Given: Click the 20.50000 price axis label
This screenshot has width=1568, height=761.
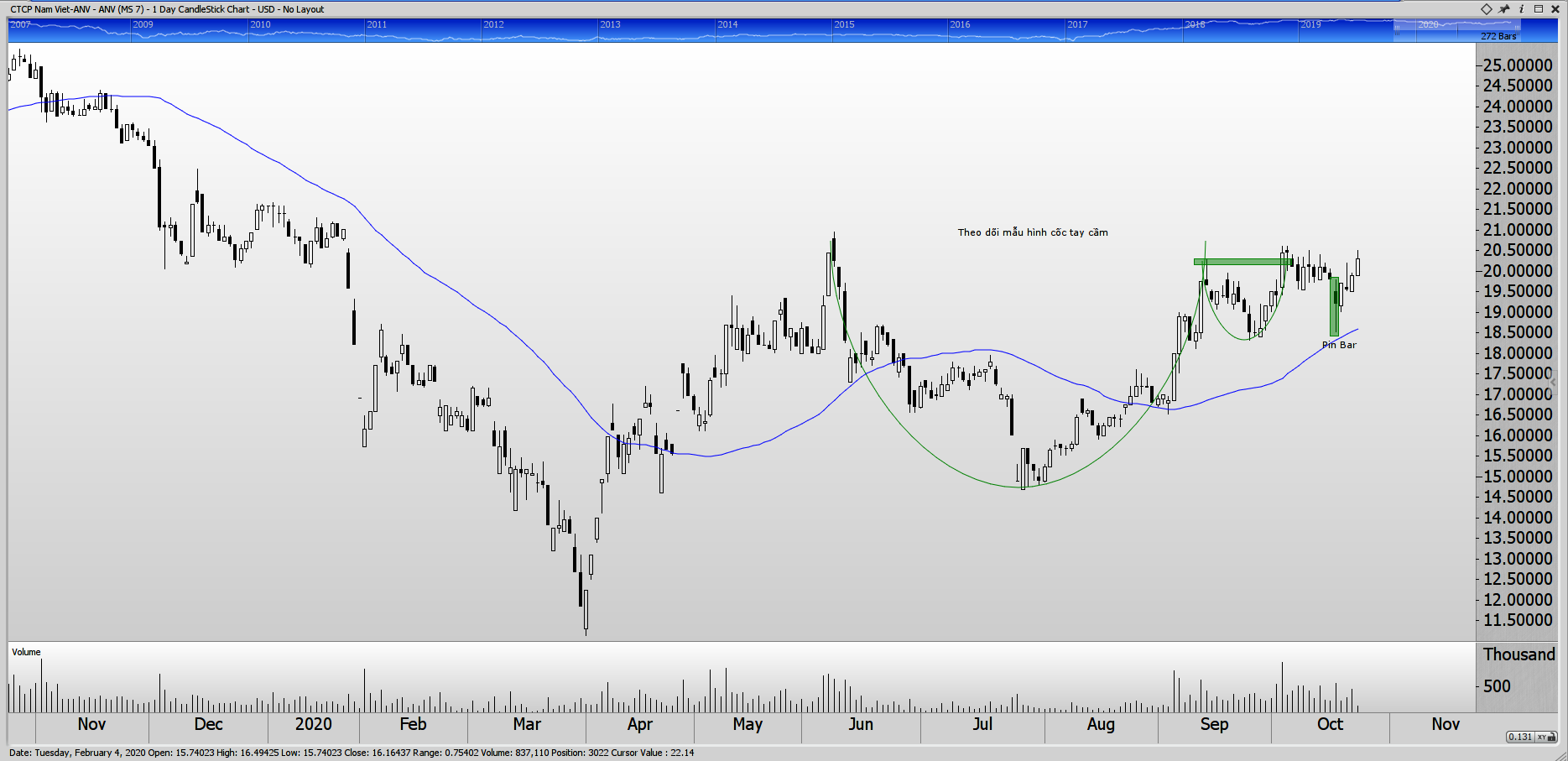Looking at the screenshot, I should coord(1517,250).
